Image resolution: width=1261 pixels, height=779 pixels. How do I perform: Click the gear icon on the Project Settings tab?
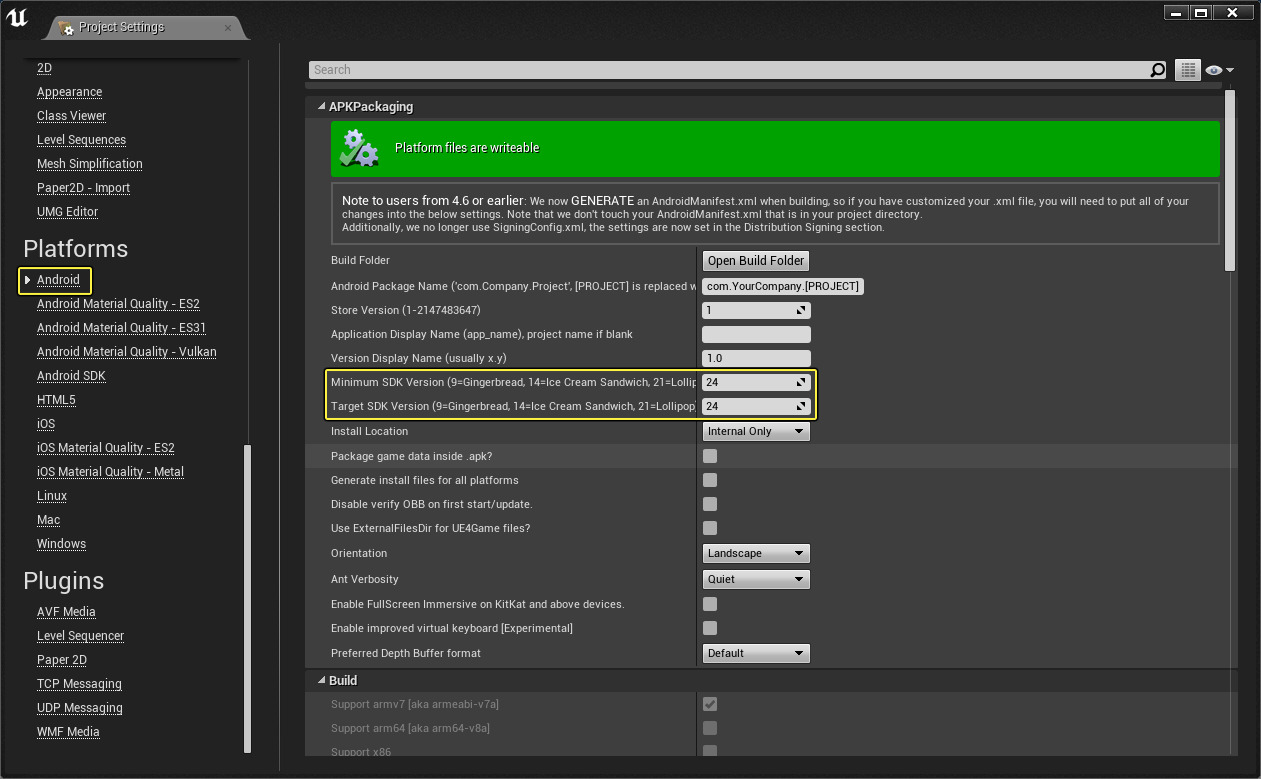68,27
